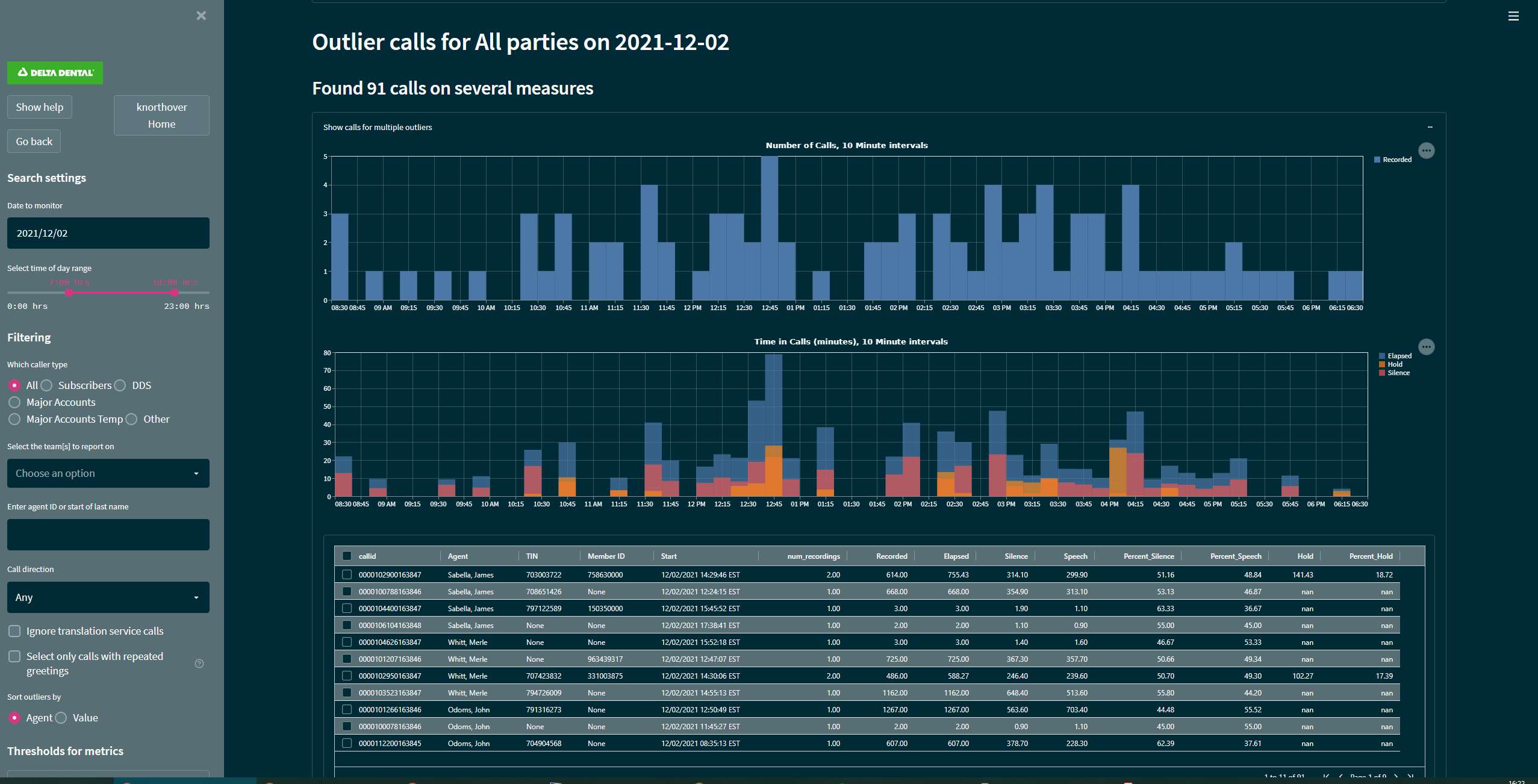This screenshot has width=1538, height=784.
Task: Click the Delta Dental logo
Action: [x=54, y=72]
